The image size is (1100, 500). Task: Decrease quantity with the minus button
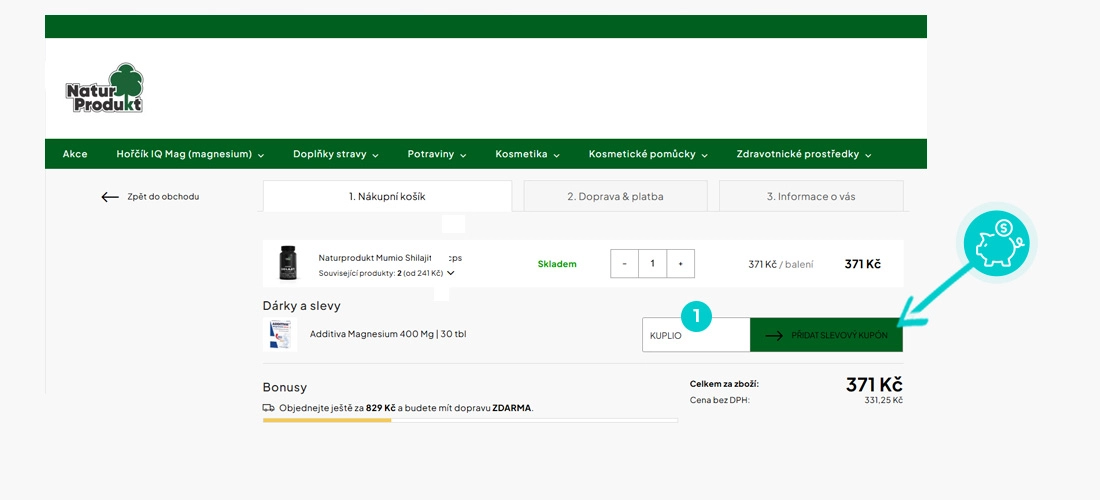point(624,264)
